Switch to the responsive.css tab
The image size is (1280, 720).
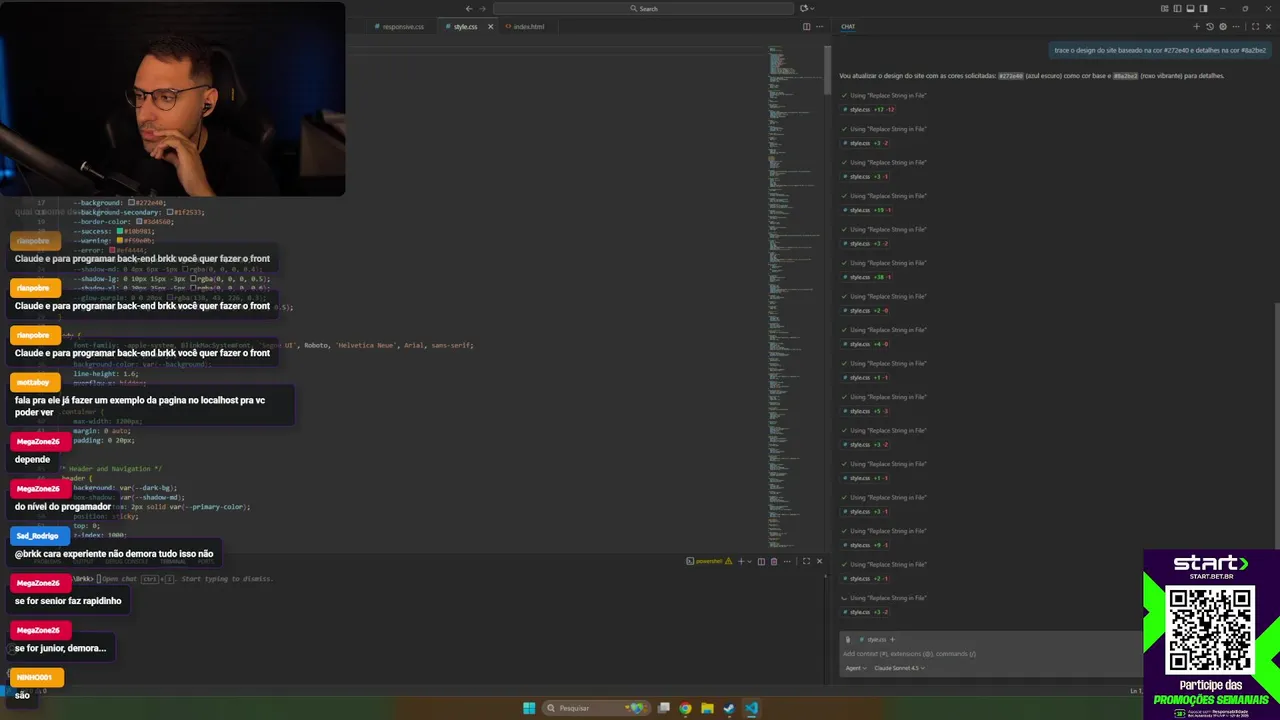coord(400,27)
